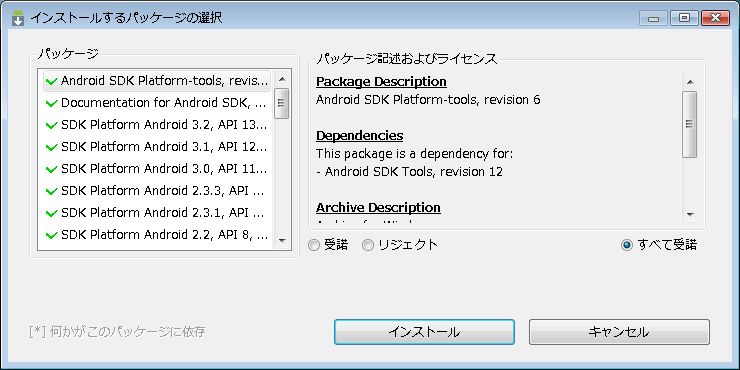Click the Android installer icon in title bar
Screen dimensions: 740x370
pyautogui.click(x=18, y=18)
